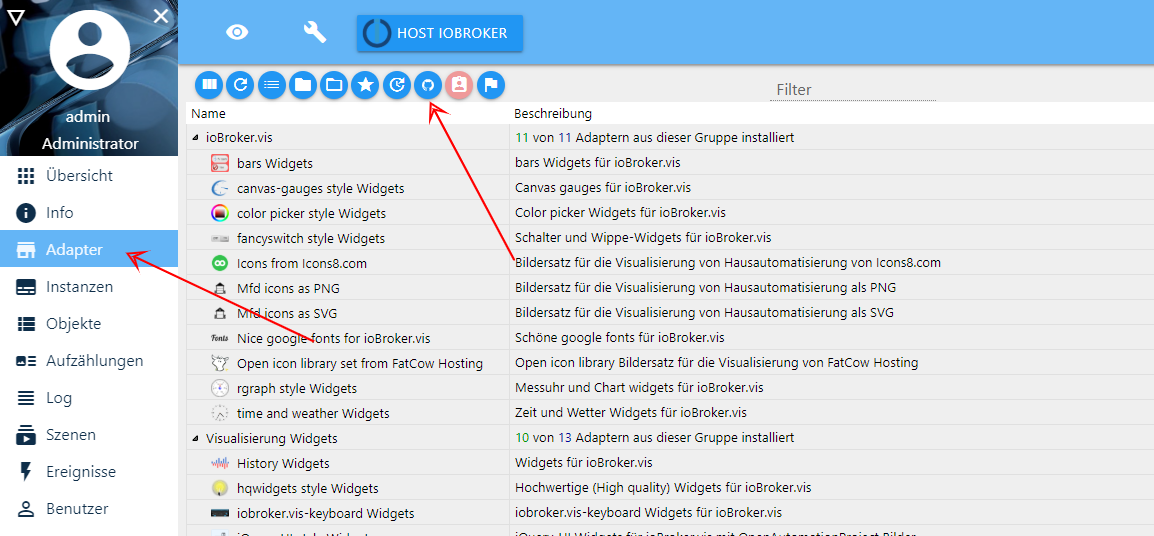This screenshot has width=1154, height=536.
Task: Open Aufzählungen in the sidebar
Action: pos(88,361)
